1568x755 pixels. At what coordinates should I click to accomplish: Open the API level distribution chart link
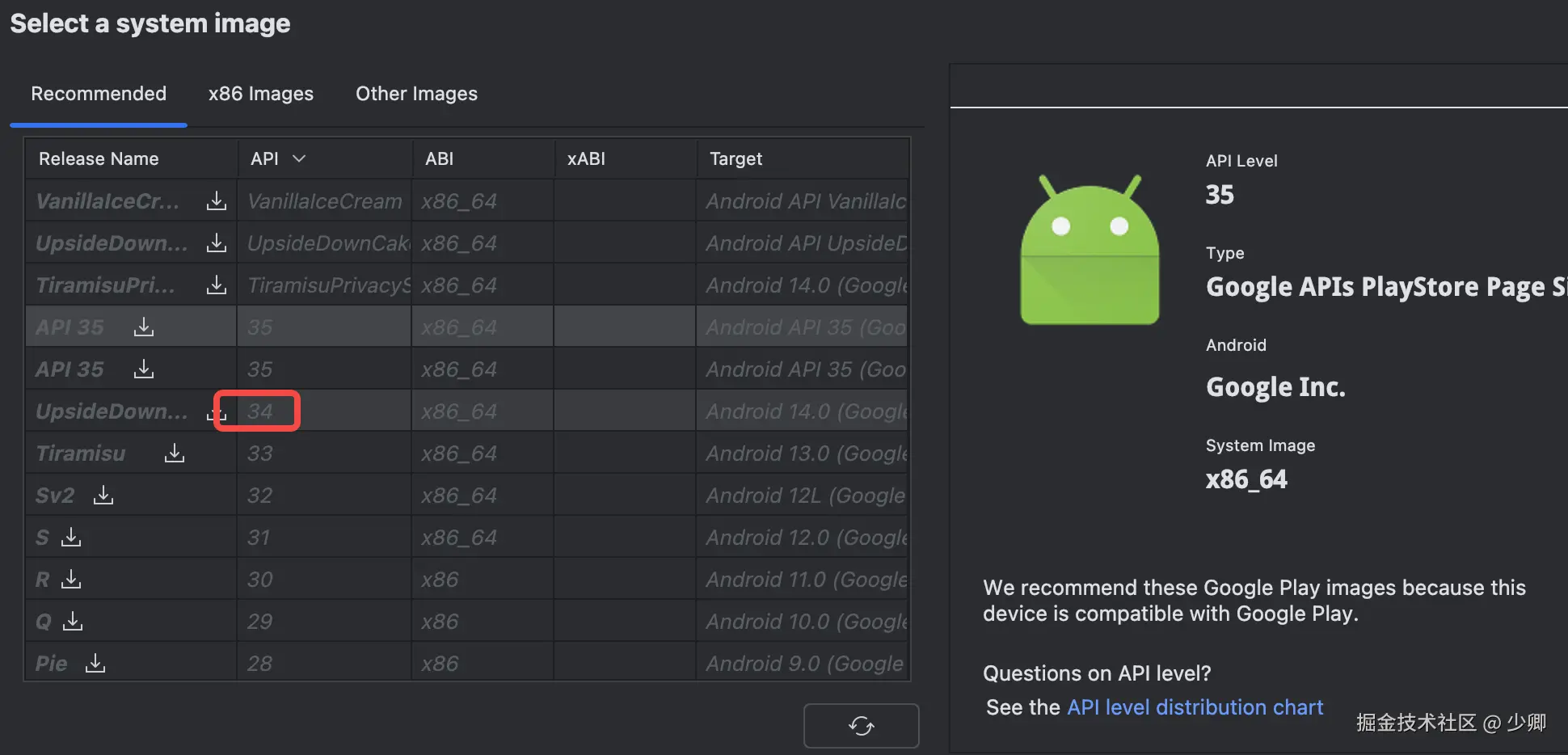1195,707
